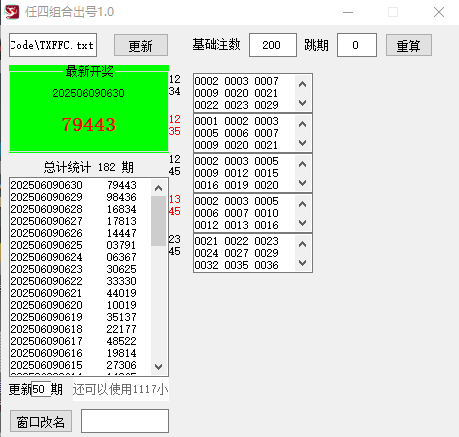Click numbers 0006 0007 0010 in 1345 box
This screenshot has height=437, width=459.
pos(236,213)
